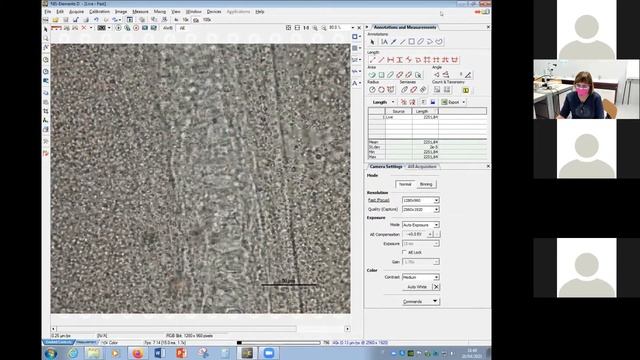Open the Acquire menu
The image size is (640, 360).
(76, 12)
